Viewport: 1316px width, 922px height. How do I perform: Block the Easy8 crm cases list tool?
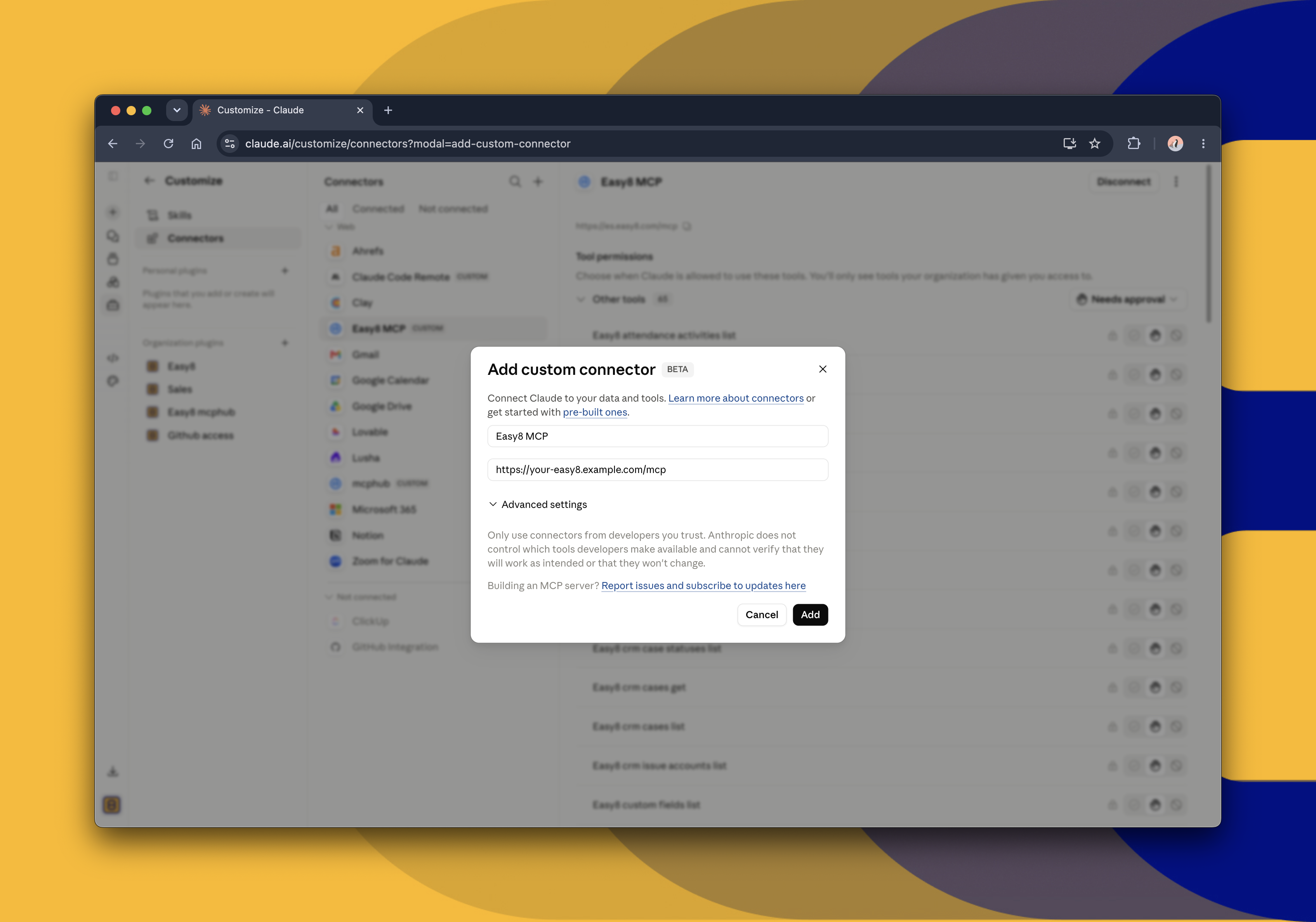click(x=1176, y=726)
